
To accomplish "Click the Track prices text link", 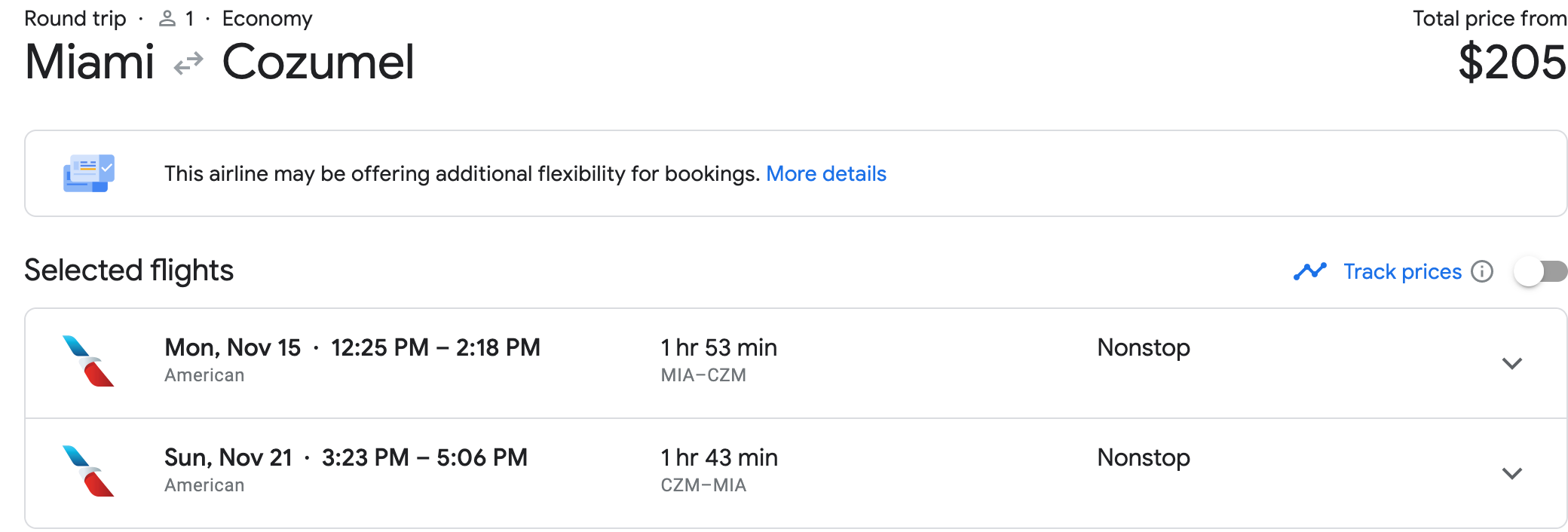I will 1402,271.
